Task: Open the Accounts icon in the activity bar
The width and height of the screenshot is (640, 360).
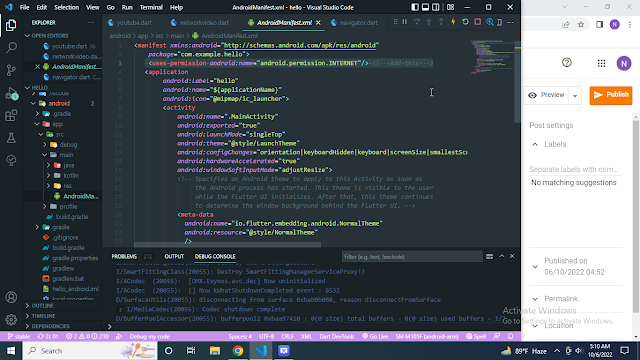Action: point(11,297)
